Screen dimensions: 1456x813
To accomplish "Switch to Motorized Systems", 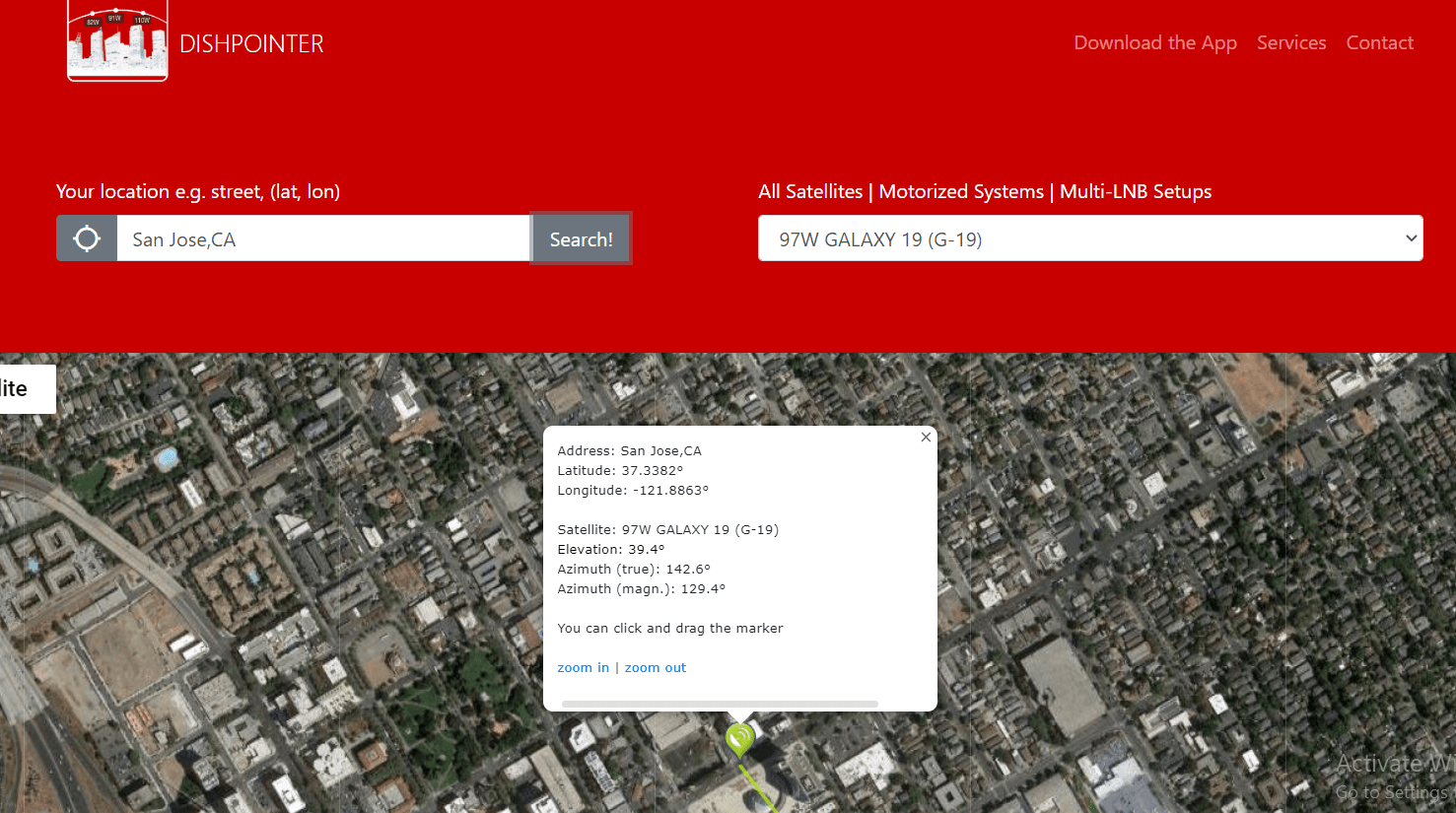I will [x=960, y=192].
